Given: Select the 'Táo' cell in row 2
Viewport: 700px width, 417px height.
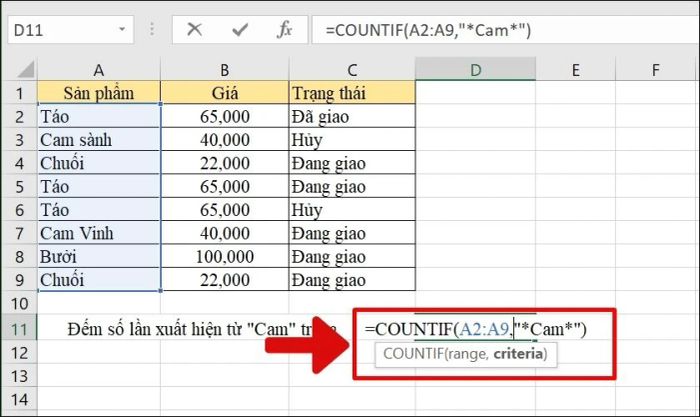Looking at the screenshot, I should [x=99, y=117].
